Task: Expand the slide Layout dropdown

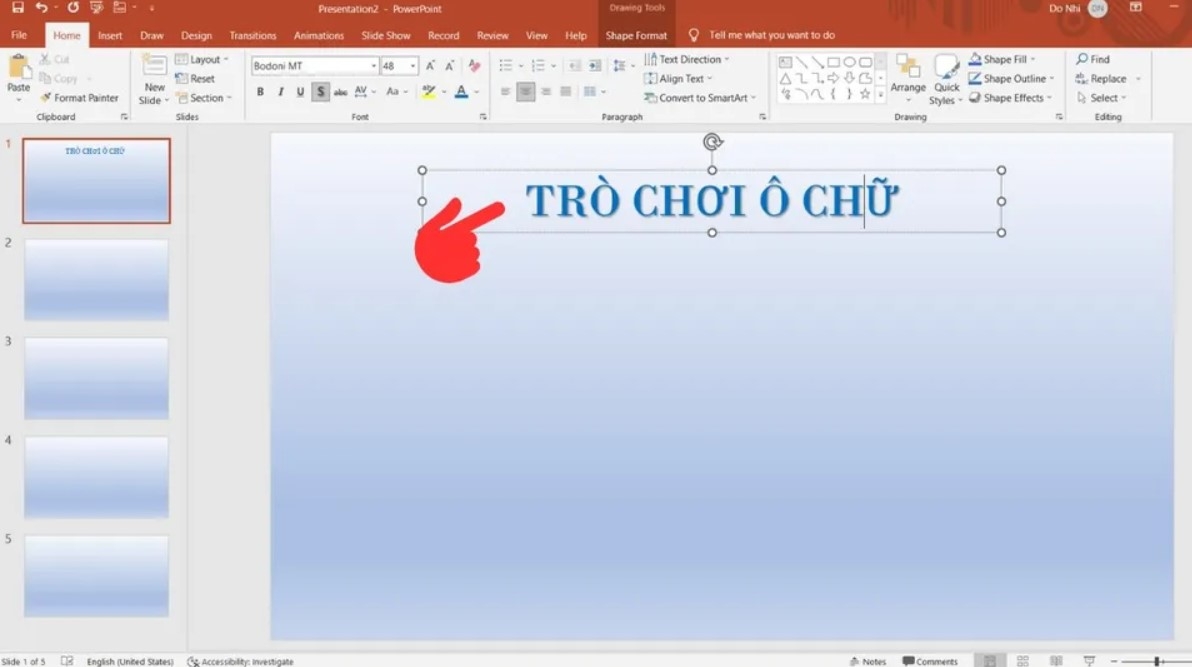Action: point(202,59)
